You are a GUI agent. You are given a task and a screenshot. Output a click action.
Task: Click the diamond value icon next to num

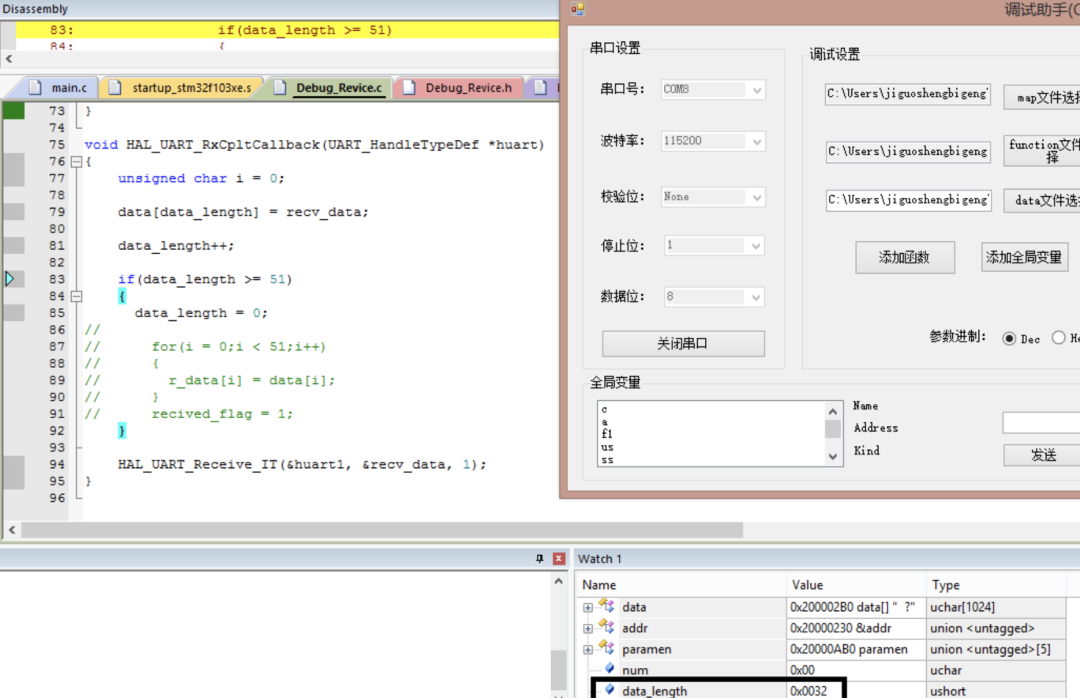pos(610,670)
